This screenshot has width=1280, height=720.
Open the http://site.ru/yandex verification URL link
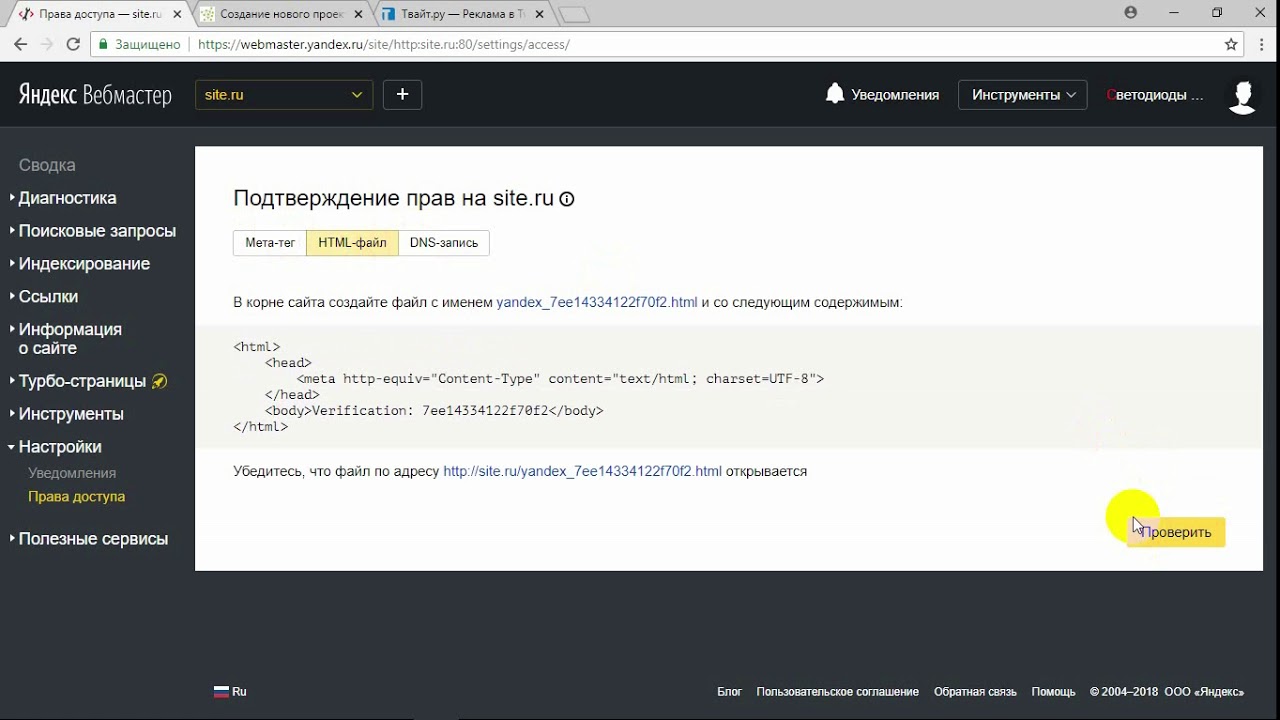pyautogui.click(x=582, y=471)
